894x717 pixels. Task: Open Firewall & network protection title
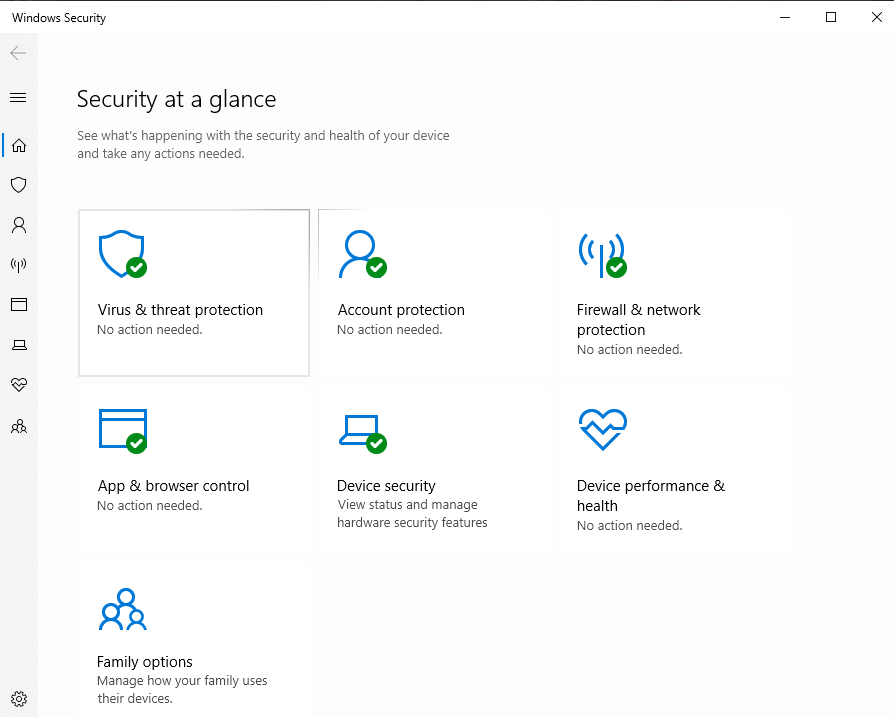(x=639, y=320)
